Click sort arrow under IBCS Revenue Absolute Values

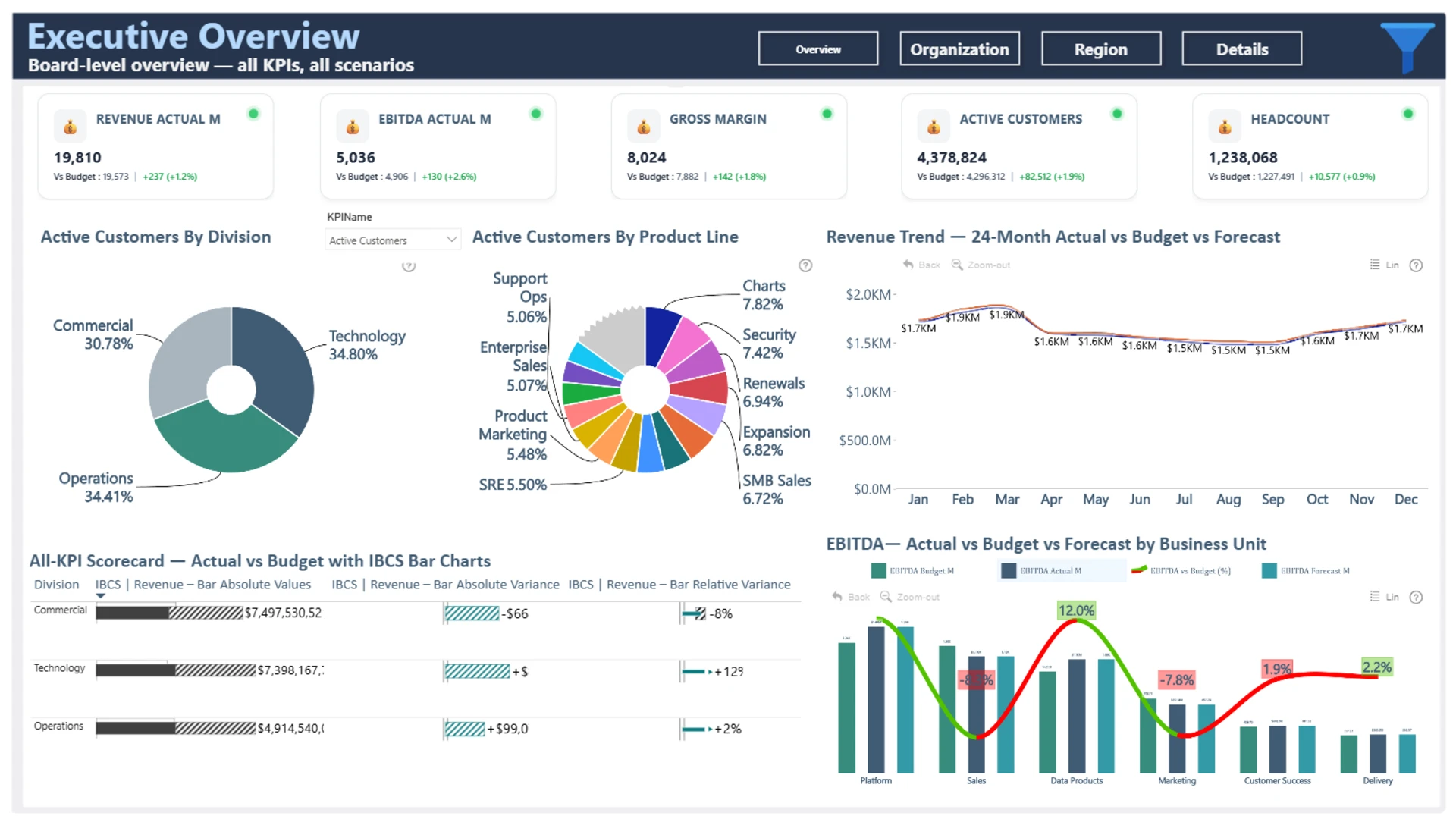100,596
